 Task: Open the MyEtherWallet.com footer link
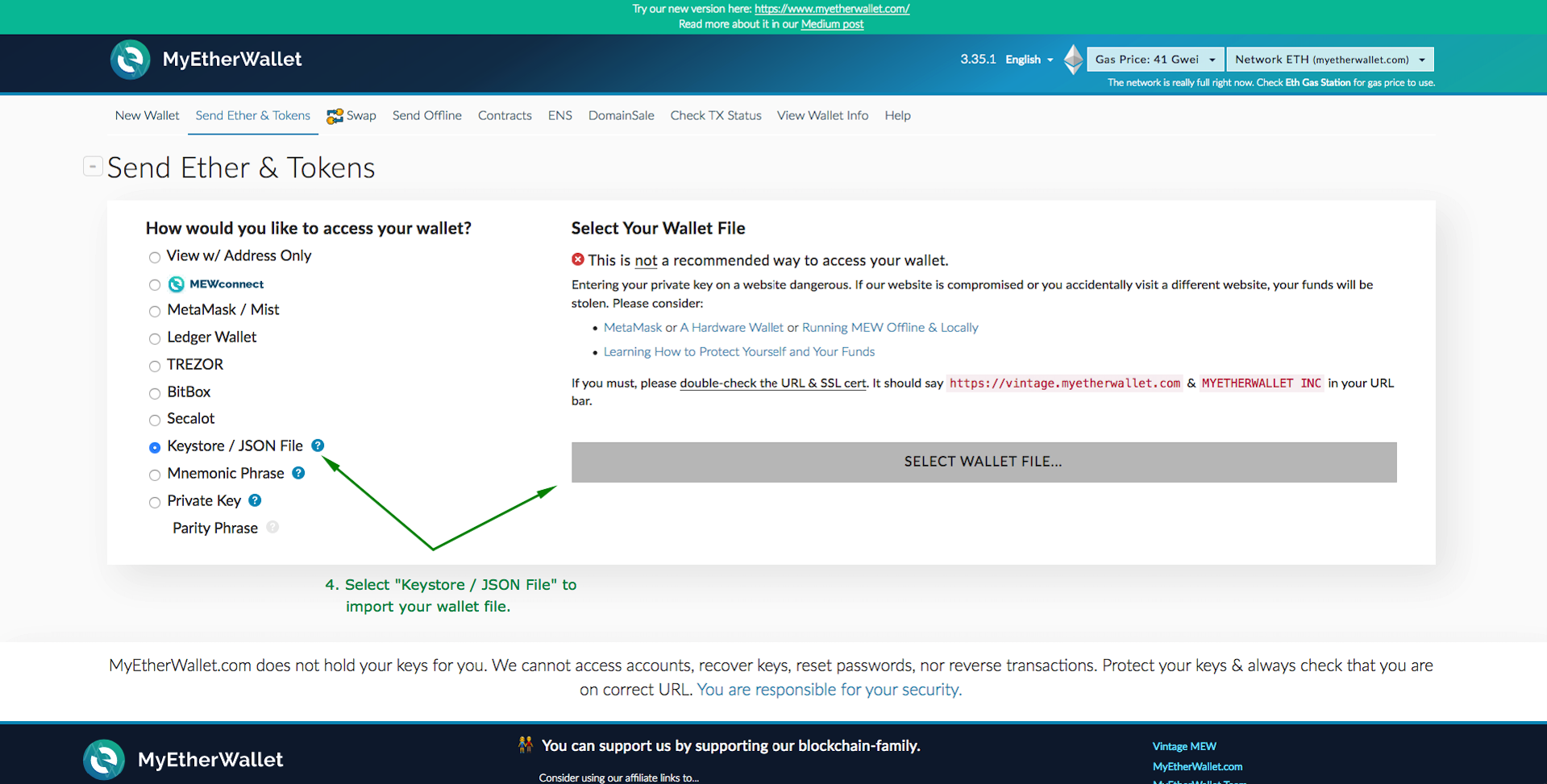click(x=1197, y=766)
